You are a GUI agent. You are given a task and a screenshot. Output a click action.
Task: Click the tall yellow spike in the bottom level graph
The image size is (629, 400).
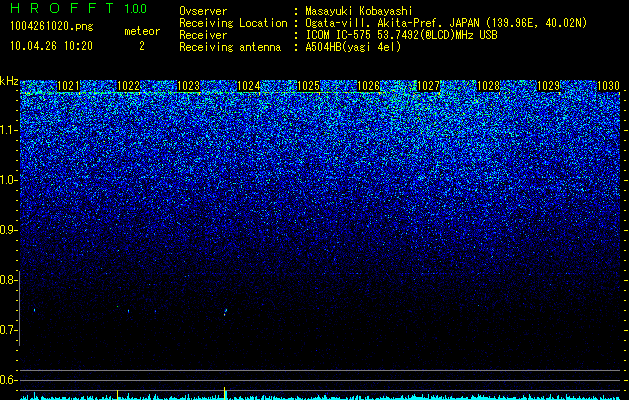pos(224,393)
